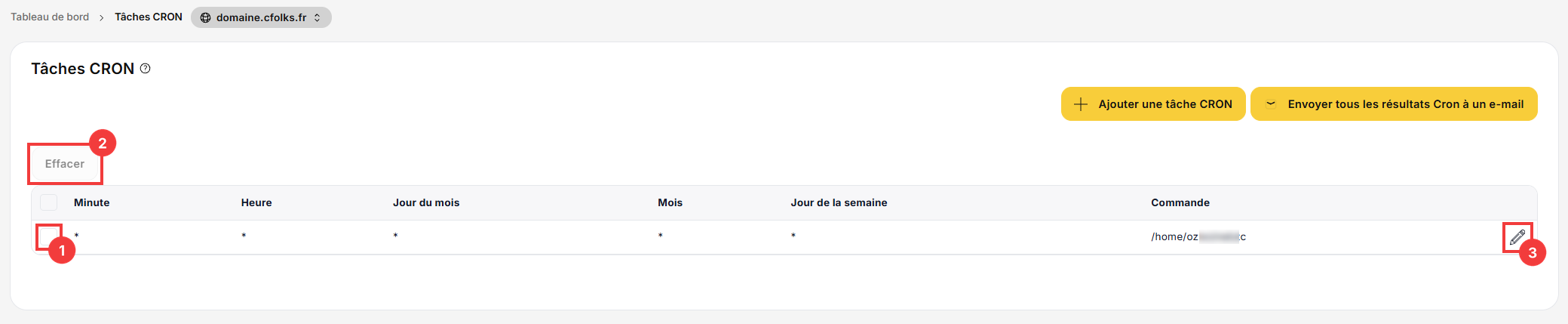
Task: Tick the checkbox for the cron task row
Action: coord(49,236)
